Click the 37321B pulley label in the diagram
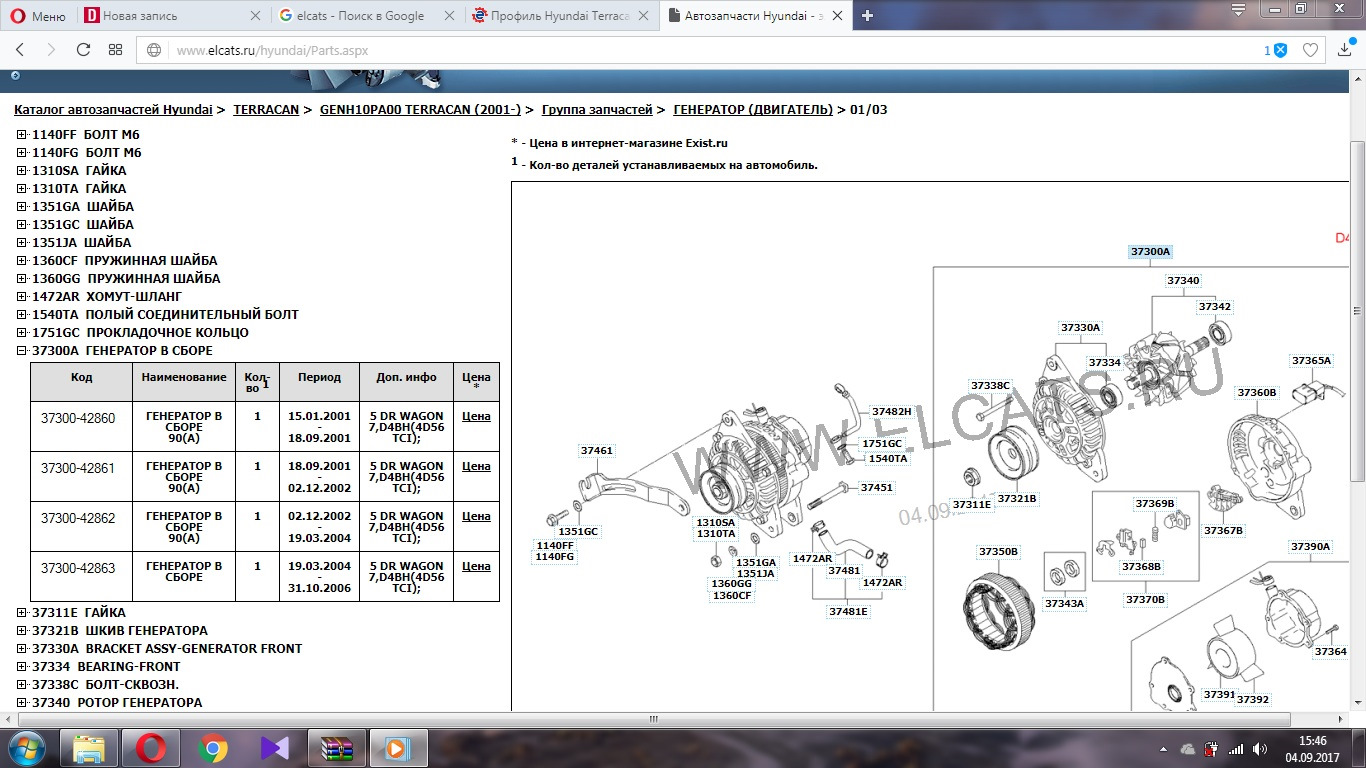1366x768 pixels. pyautogui.click(x=1017, y=499)
